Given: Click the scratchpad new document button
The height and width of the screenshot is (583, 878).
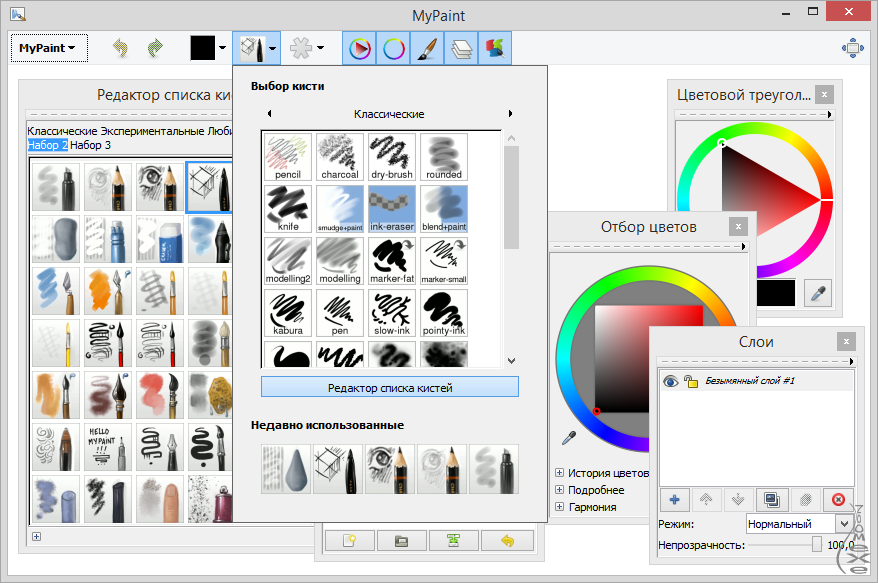Looking at the screenshot, I should pos(350,541).
